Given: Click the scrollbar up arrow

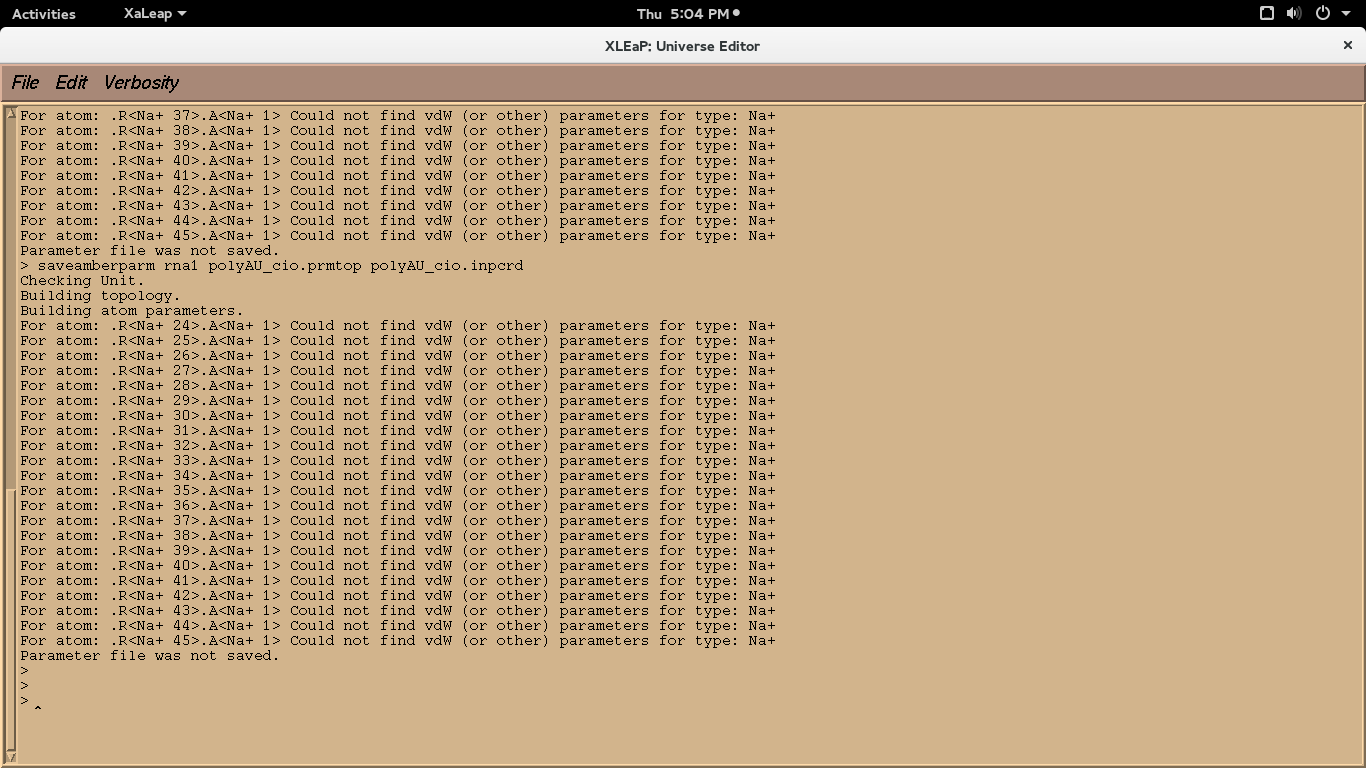Looking at the screenshot, I should [10, 113].
